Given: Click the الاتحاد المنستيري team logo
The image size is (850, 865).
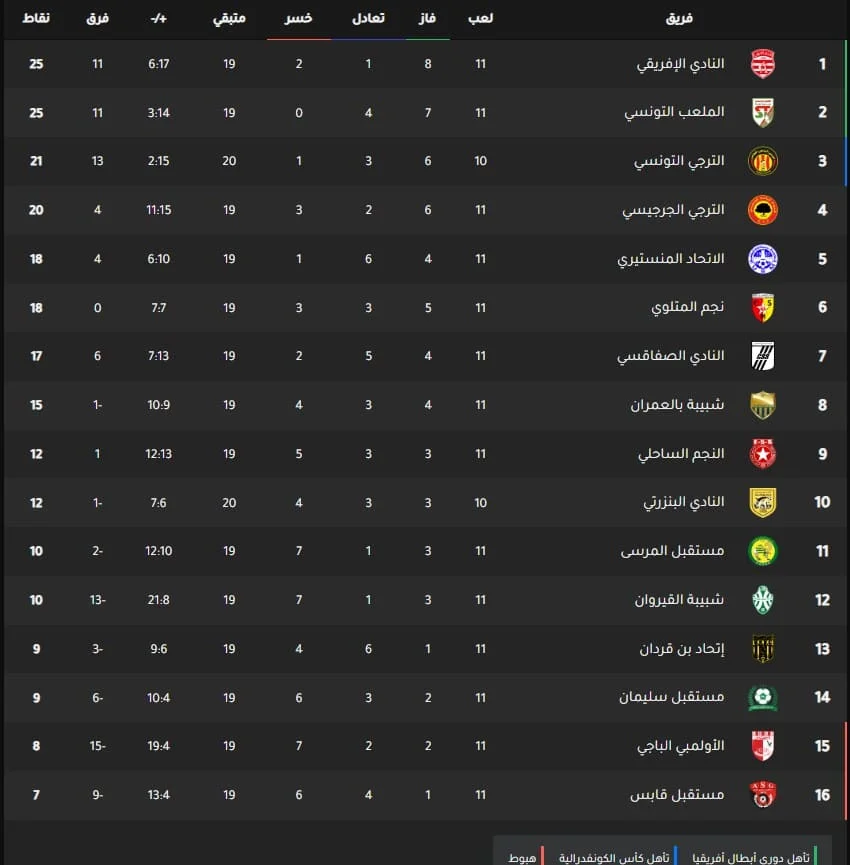Looking at the screenshot, I should click(x=763, y=259).
